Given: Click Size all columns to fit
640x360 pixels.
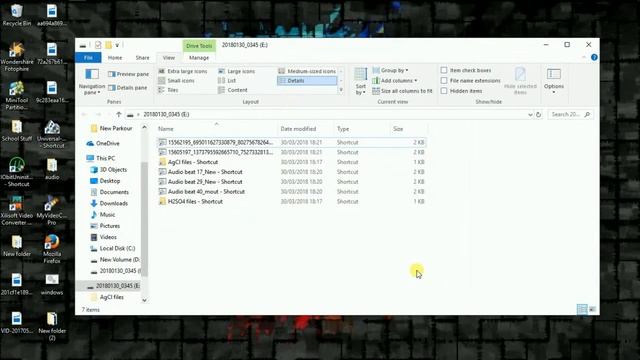Looking at the screenshot, I should pos(402,91).
